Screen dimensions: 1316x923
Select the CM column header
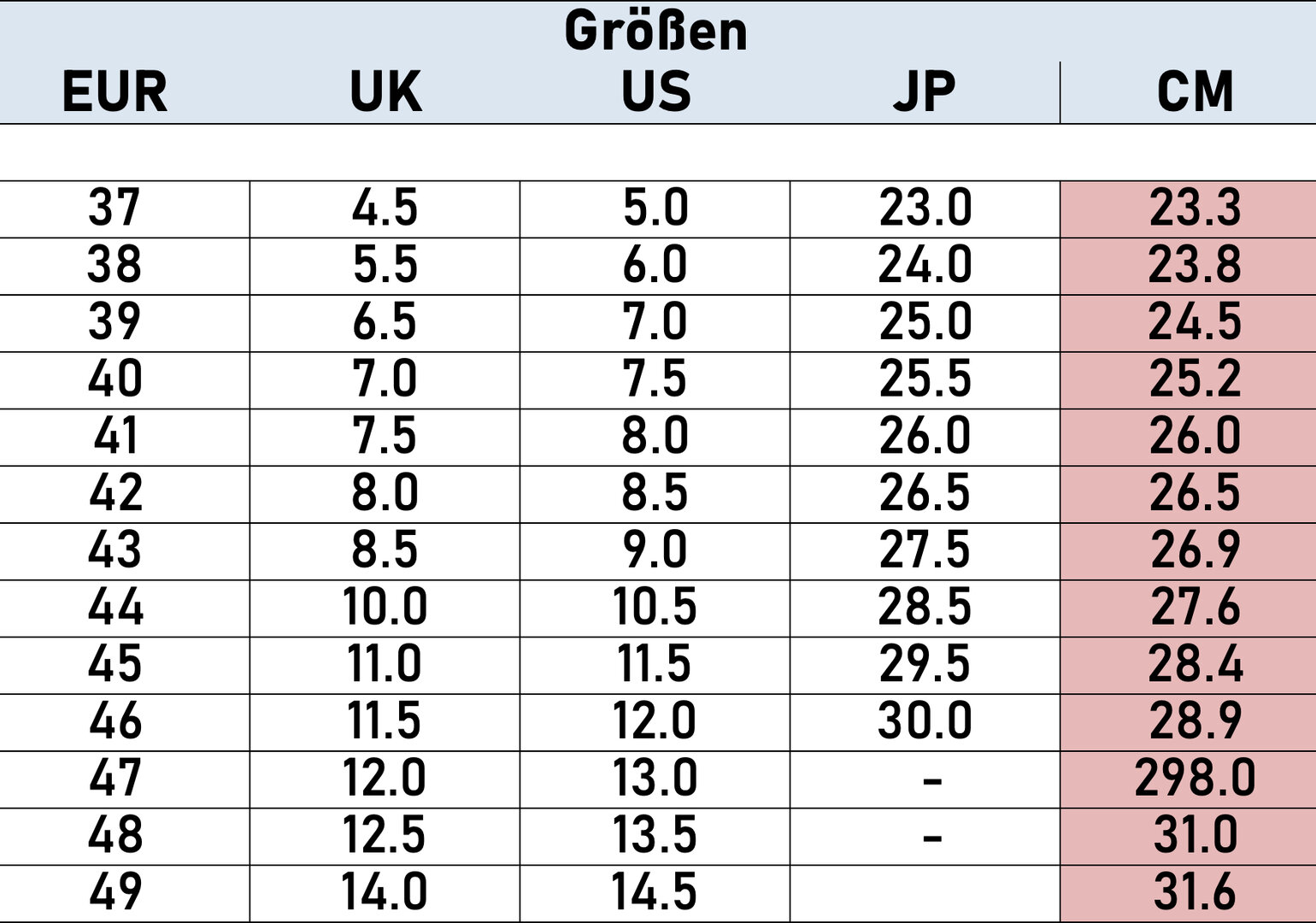(1195, 91)
